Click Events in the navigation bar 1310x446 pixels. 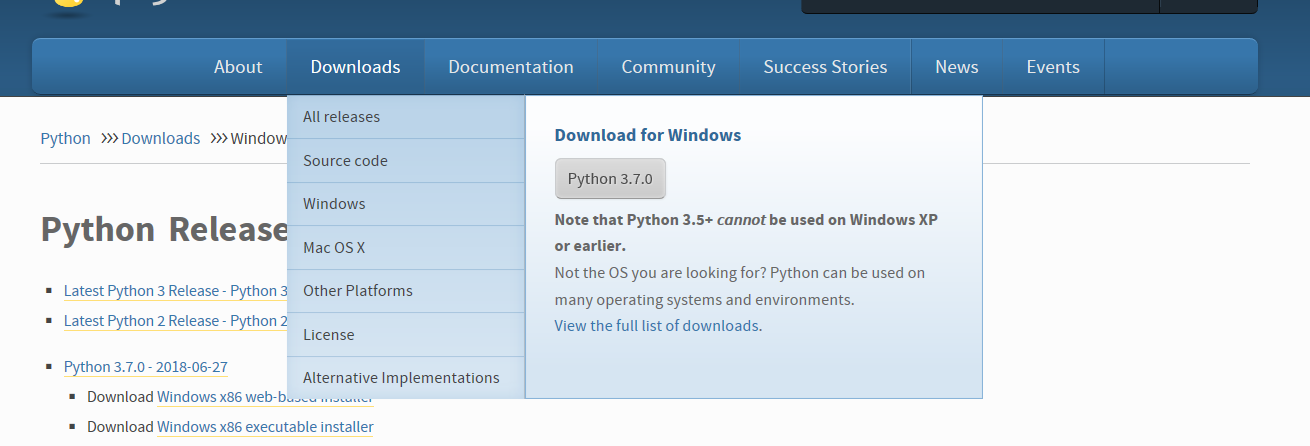tap(1052, 67)
